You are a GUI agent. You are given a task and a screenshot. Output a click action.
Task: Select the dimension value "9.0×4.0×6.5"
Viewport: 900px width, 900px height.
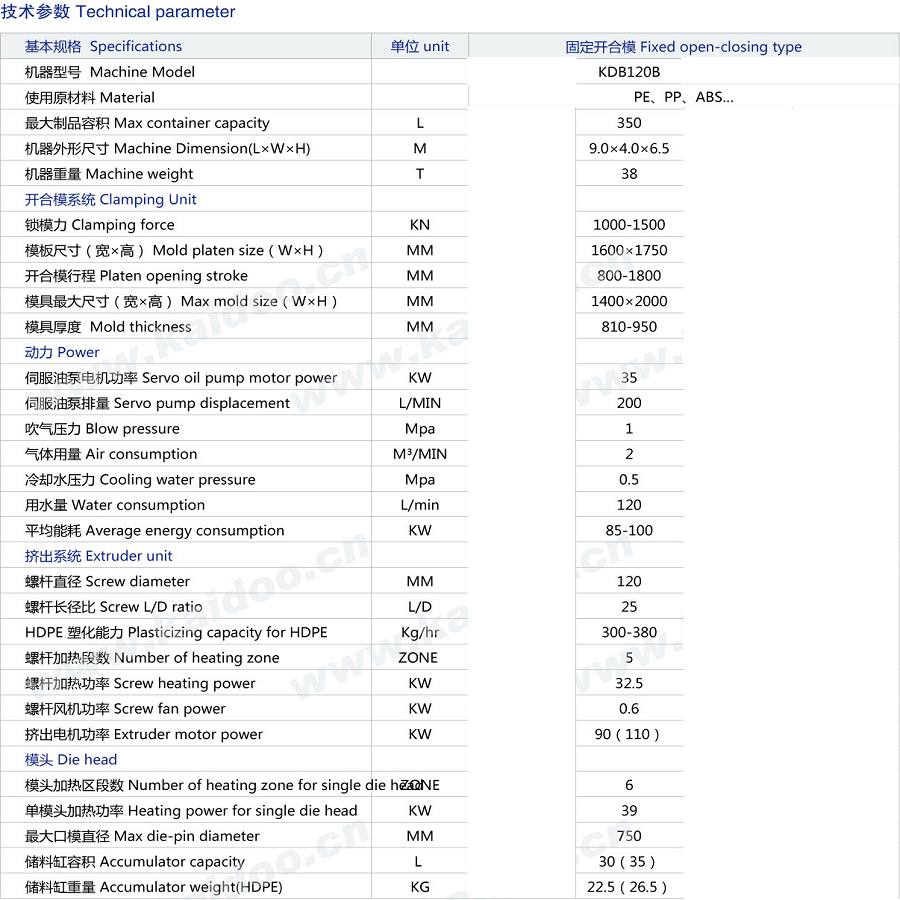[629, 149]
